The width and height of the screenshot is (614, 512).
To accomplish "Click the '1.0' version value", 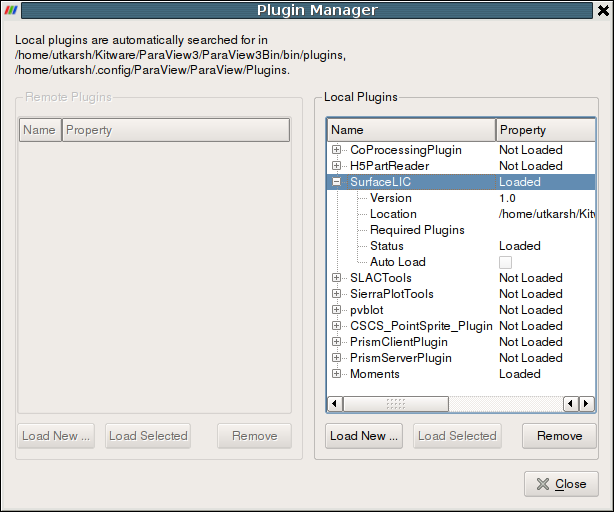I will pyautogui.click(x=507, y=198).
